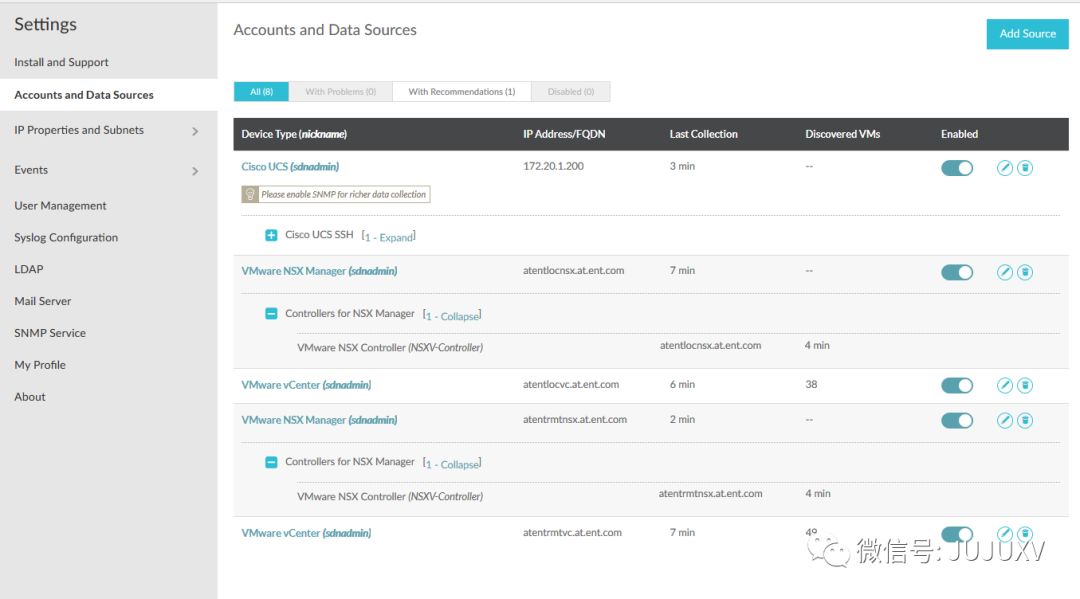Open VMware vCenter link for atentrmtvc

pyautogui.click(x=306, y=533)
